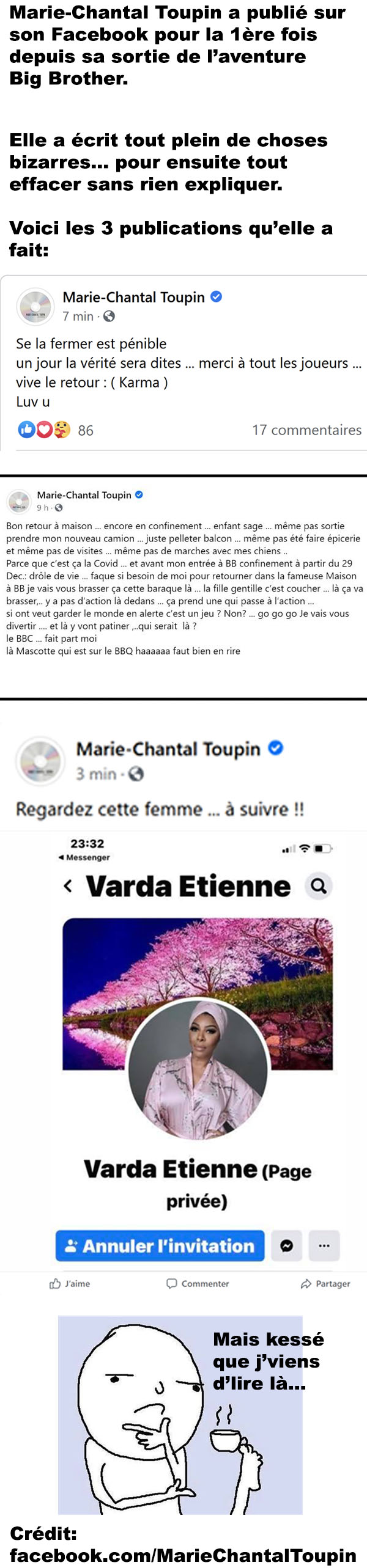Click Partager to share the post

325,1284
